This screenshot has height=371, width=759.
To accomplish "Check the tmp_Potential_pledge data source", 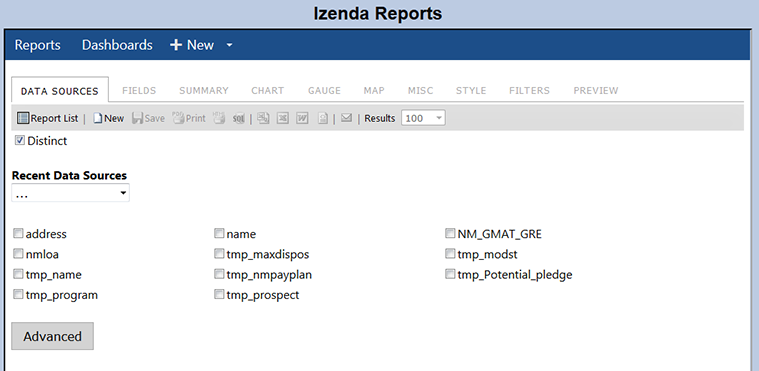I will pyautogui.click(x=450, y=274).
